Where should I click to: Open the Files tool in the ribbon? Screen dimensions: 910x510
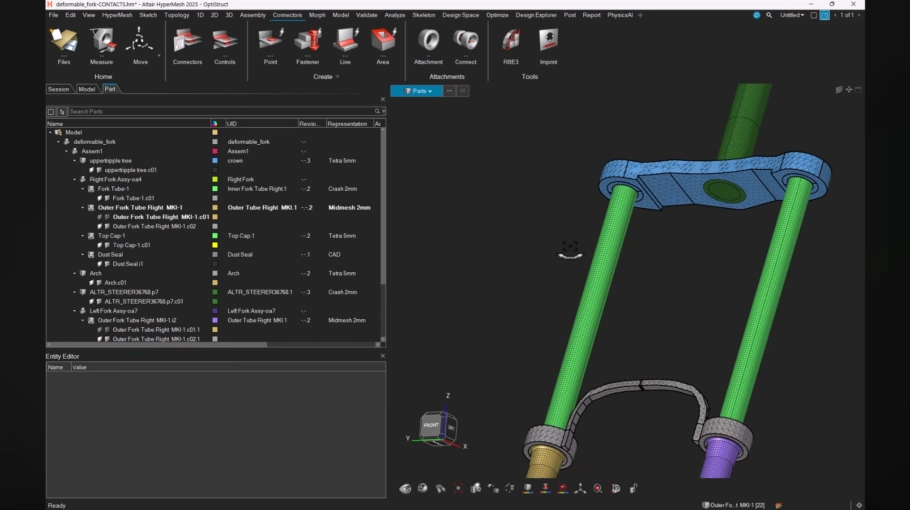tap(64, 45)
